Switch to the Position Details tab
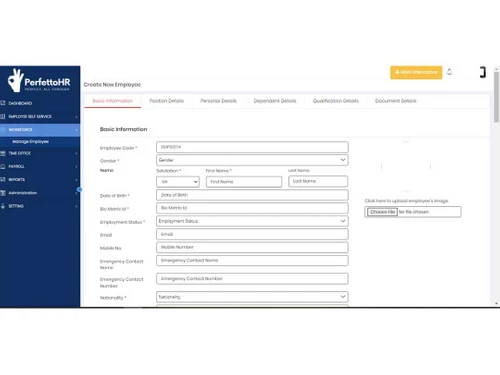Viewport: 500px width, 375px height. point(166,101)
